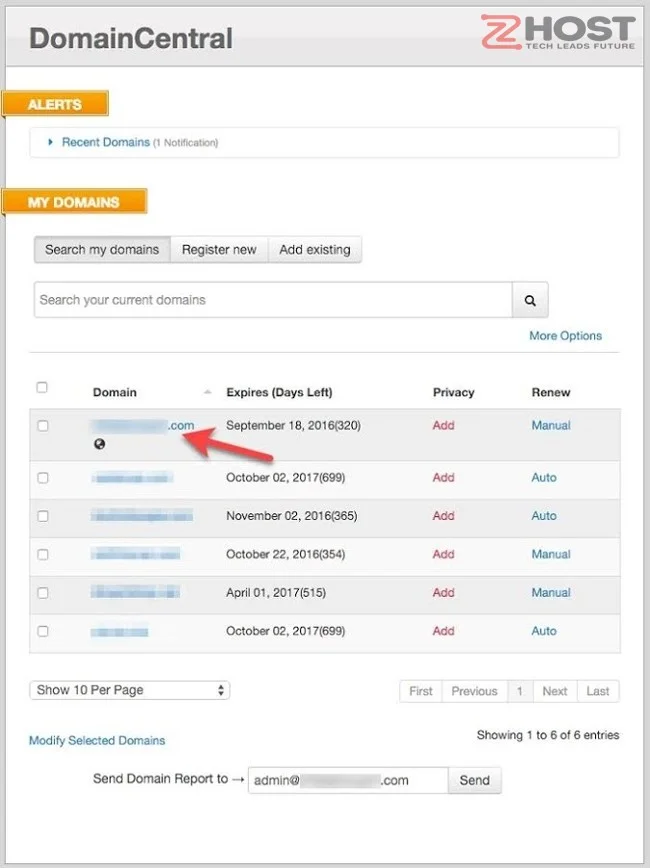Open the Show 10 Per Page dropdown
Screen dimensions: 650x868
(x=130, y=690)
